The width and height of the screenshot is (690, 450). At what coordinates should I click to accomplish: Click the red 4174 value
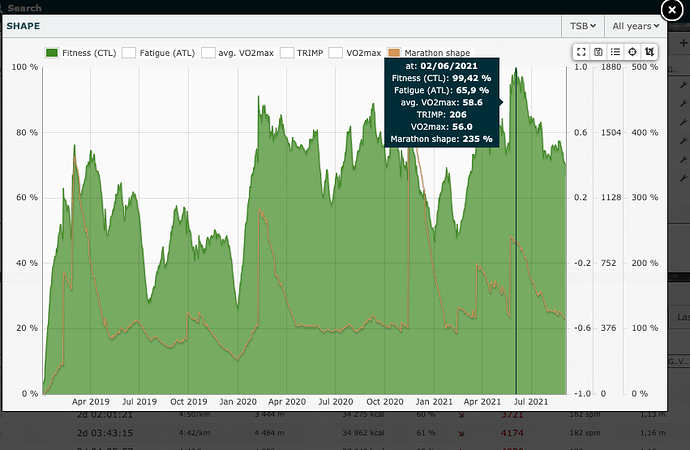(512, 433)
